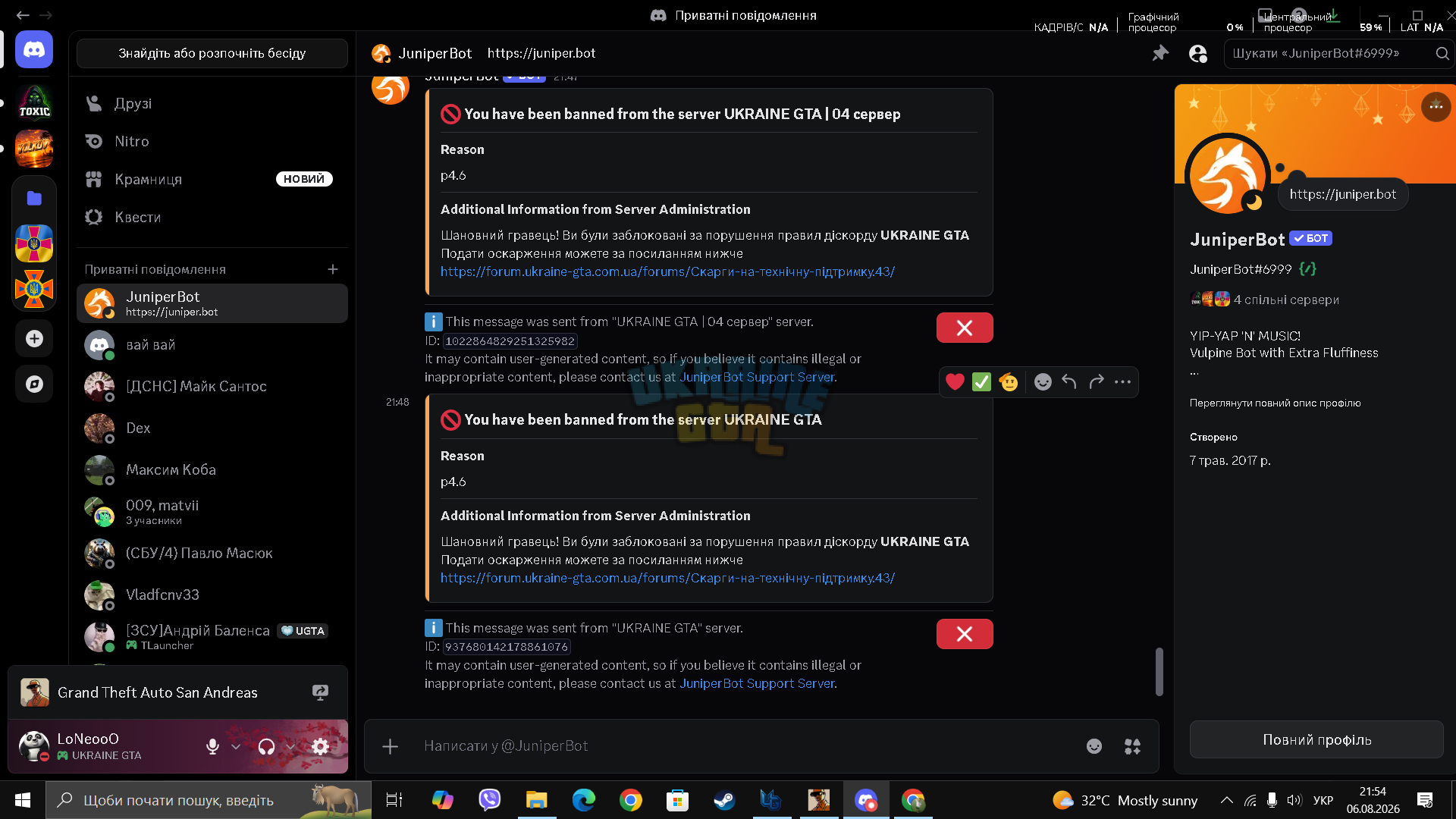Open File Explorer from taskbar
1456x819 pixels.
536,800
